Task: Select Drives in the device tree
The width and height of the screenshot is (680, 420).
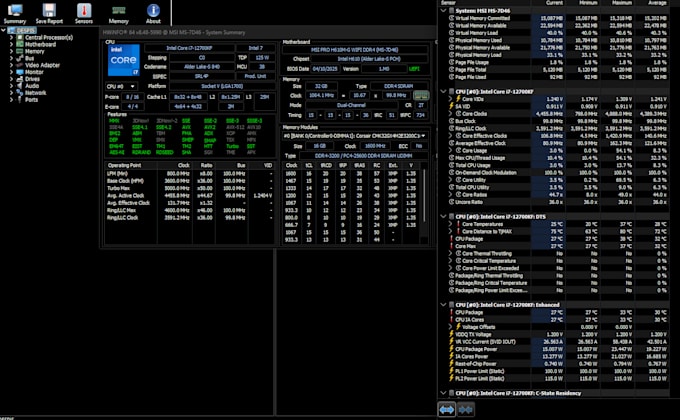Action: [32, 79]
